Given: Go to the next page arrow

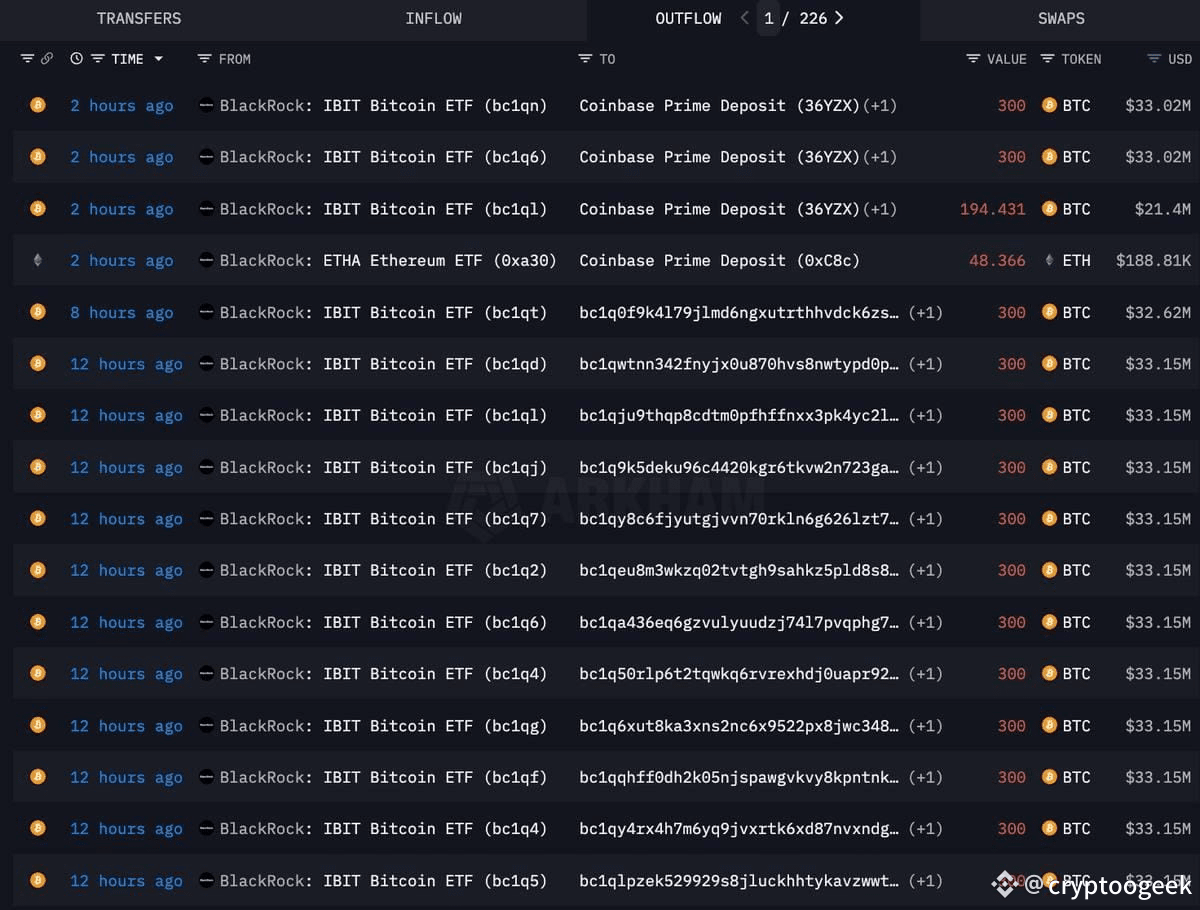Looking at the screenshot, I should click(838, 18).
